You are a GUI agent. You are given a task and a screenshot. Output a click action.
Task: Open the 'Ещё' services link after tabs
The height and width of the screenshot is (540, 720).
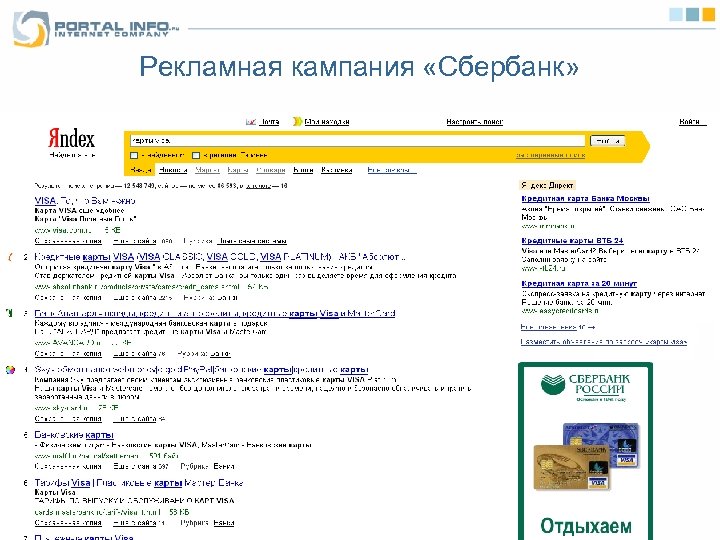coord(392,170)
